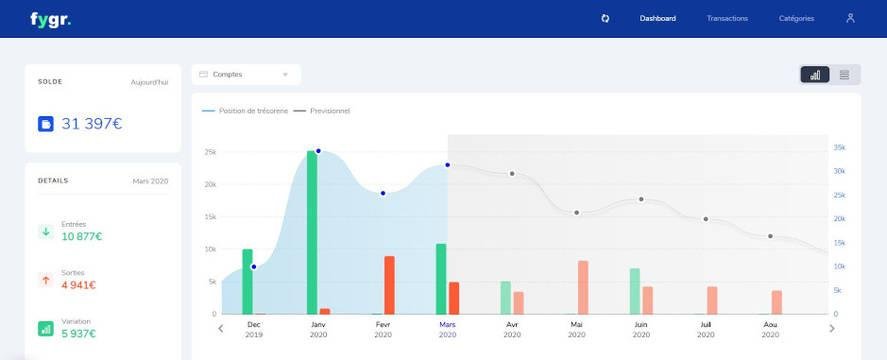887x360 pixels.
Task: Click the card icon in Comptes selector
Action: [204, 74]
